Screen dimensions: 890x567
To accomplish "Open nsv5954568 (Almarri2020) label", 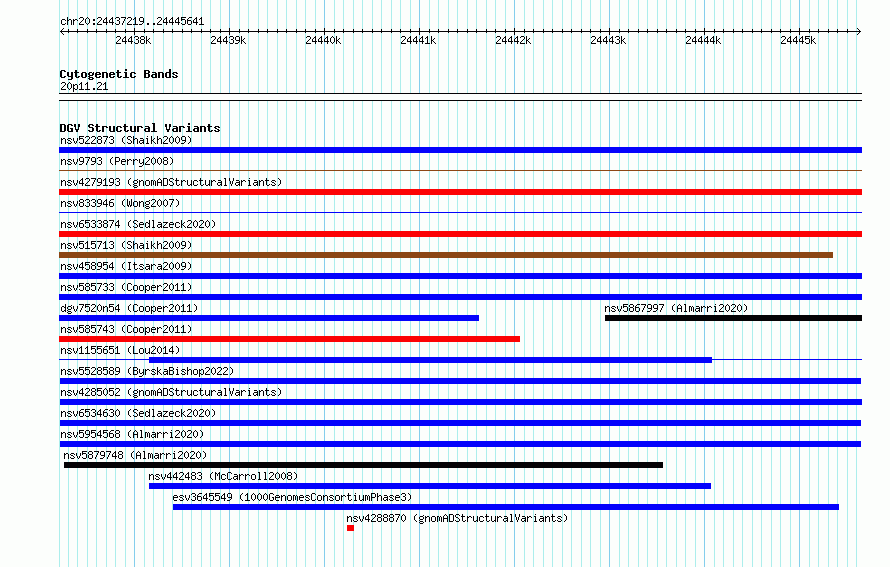I will click(x=132, y=434).
